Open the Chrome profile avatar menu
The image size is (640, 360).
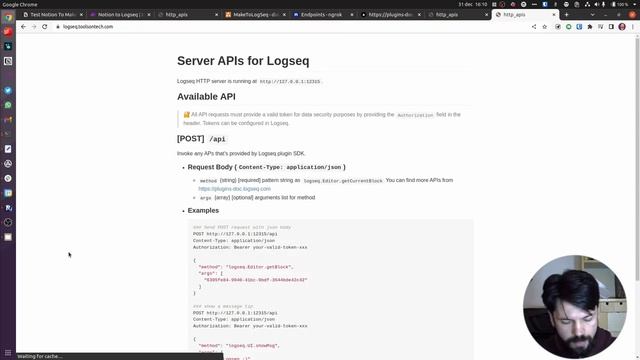click(622, 27)
